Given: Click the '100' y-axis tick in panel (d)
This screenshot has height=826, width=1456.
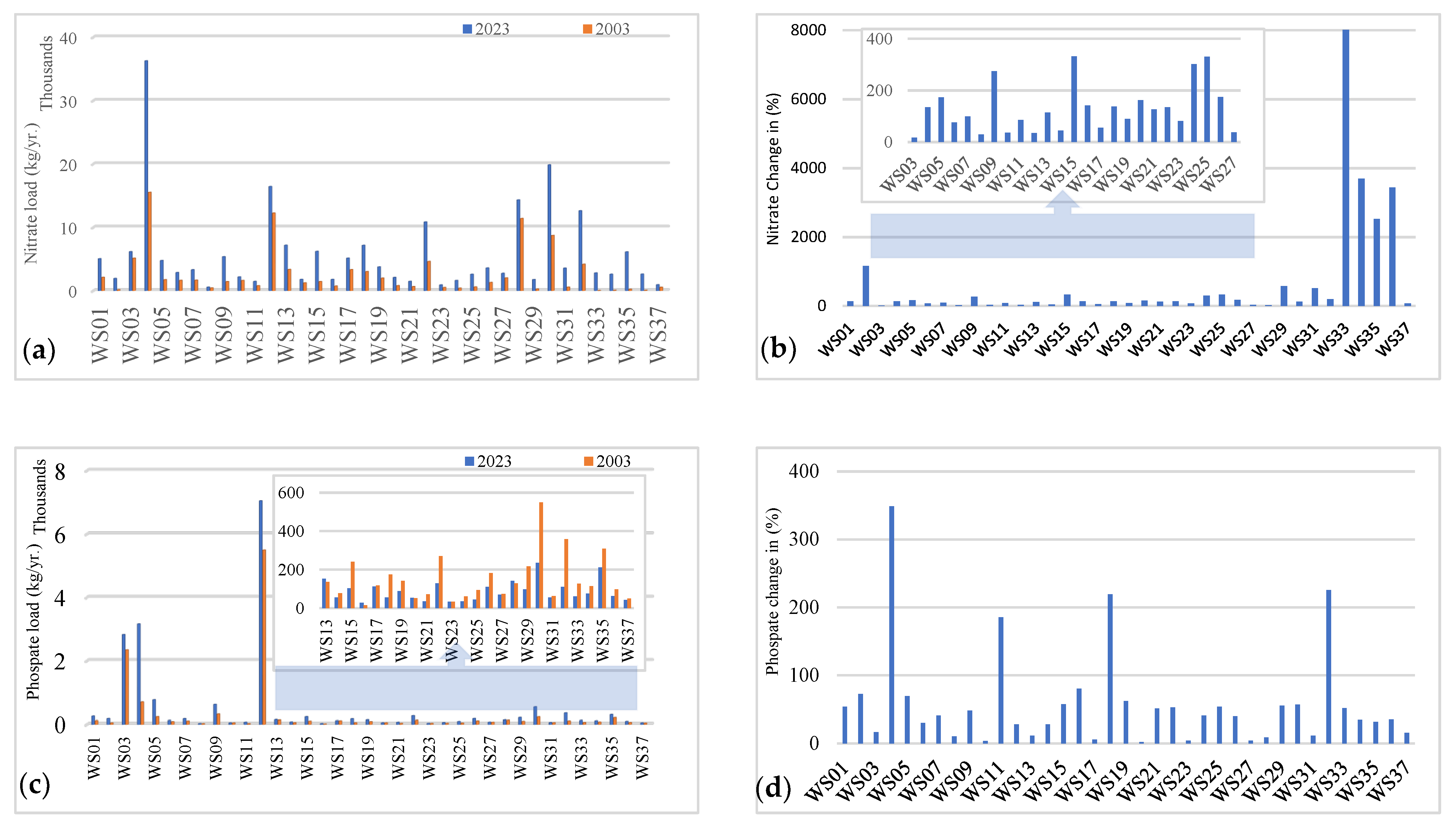Looking at the screenshot, I should [804, 675].
